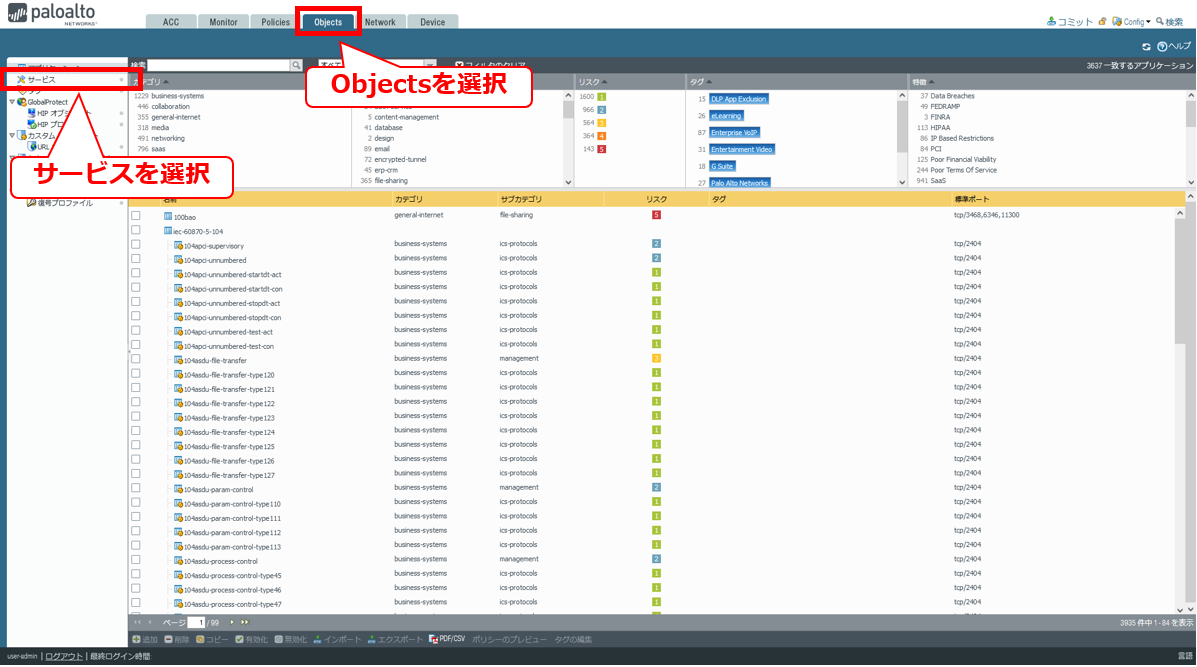Click the 100bao application icon
The height and width of the screenshot is (667, 1197).
tap(168, 217)
